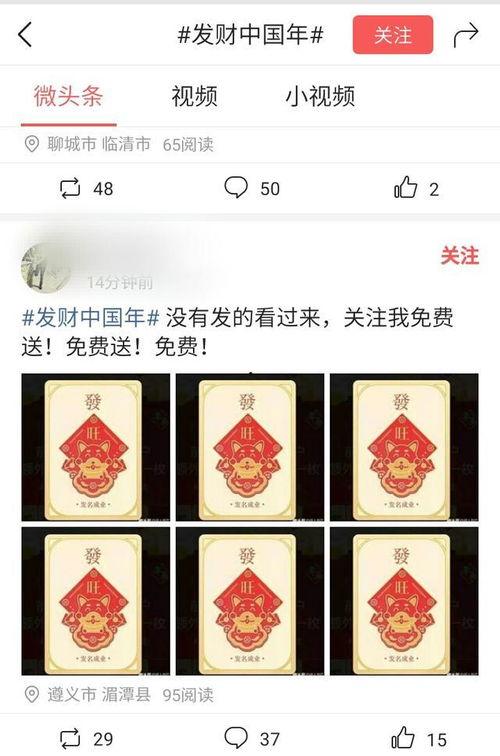Follow the post author via 关注 link
The width and height of the screenshot is (500, 756).
[459, 255]
